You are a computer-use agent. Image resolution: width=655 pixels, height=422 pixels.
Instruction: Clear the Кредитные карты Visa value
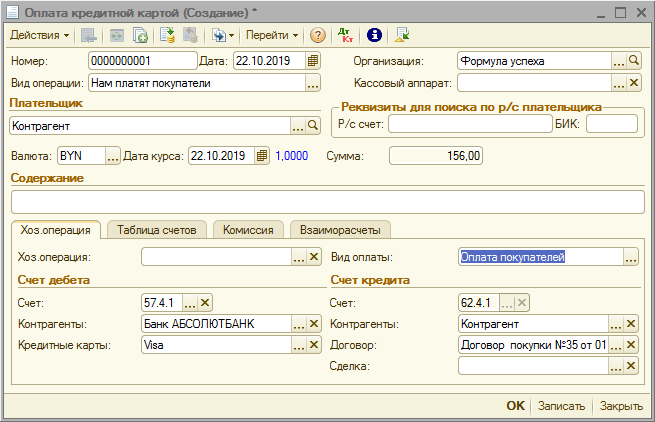point(314,345)
